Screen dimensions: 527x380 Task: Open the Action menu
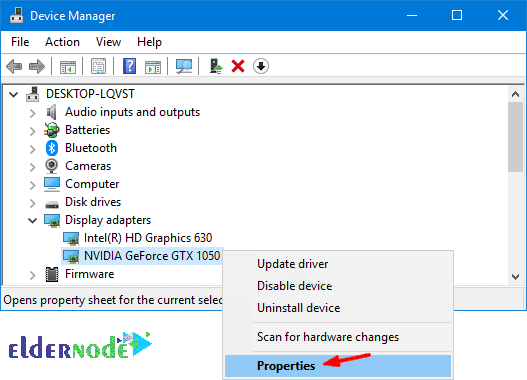[63, 42]
